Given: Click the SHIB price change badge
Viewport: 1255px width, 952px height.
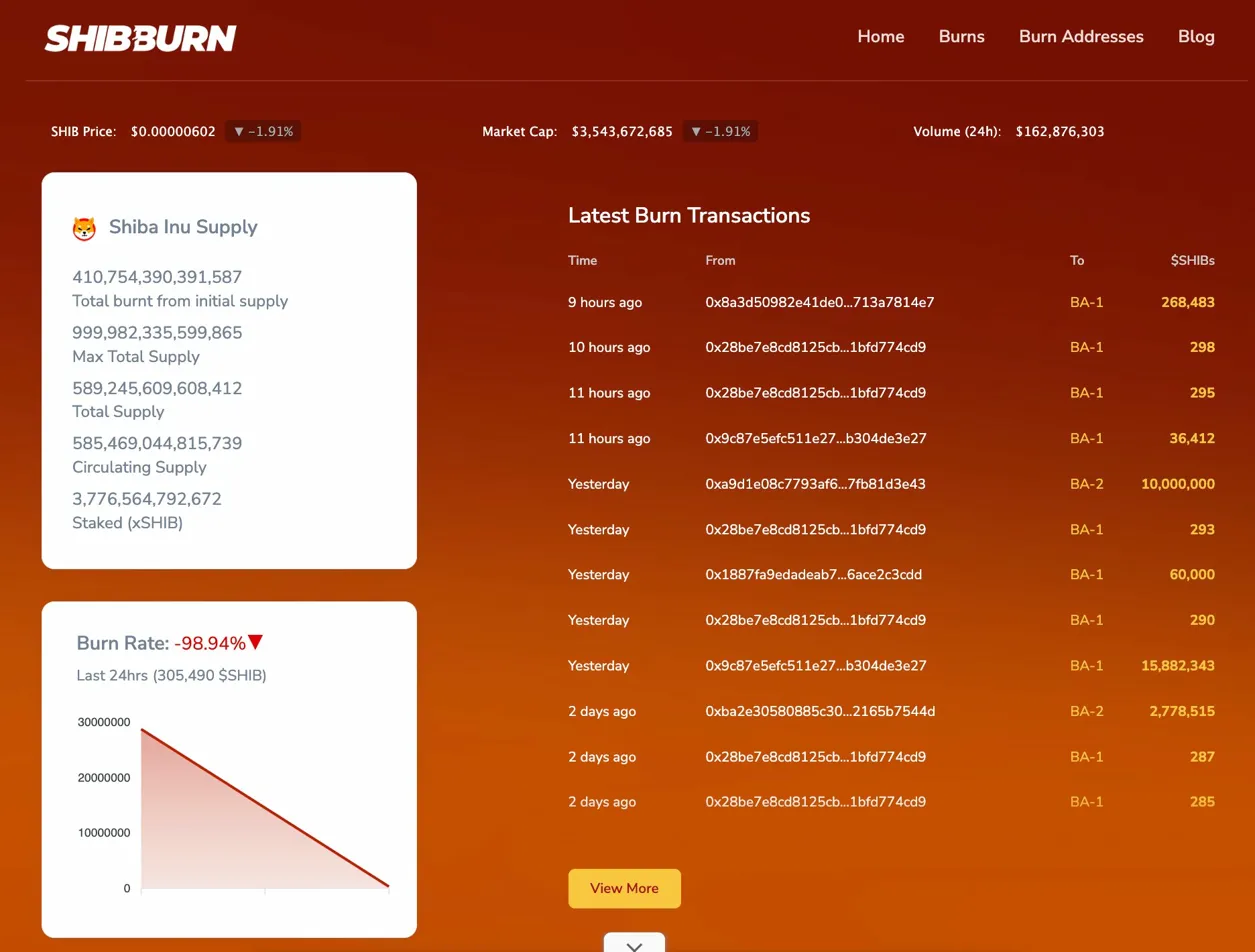Looking at the screenshot, I should (x=263, y=131).
